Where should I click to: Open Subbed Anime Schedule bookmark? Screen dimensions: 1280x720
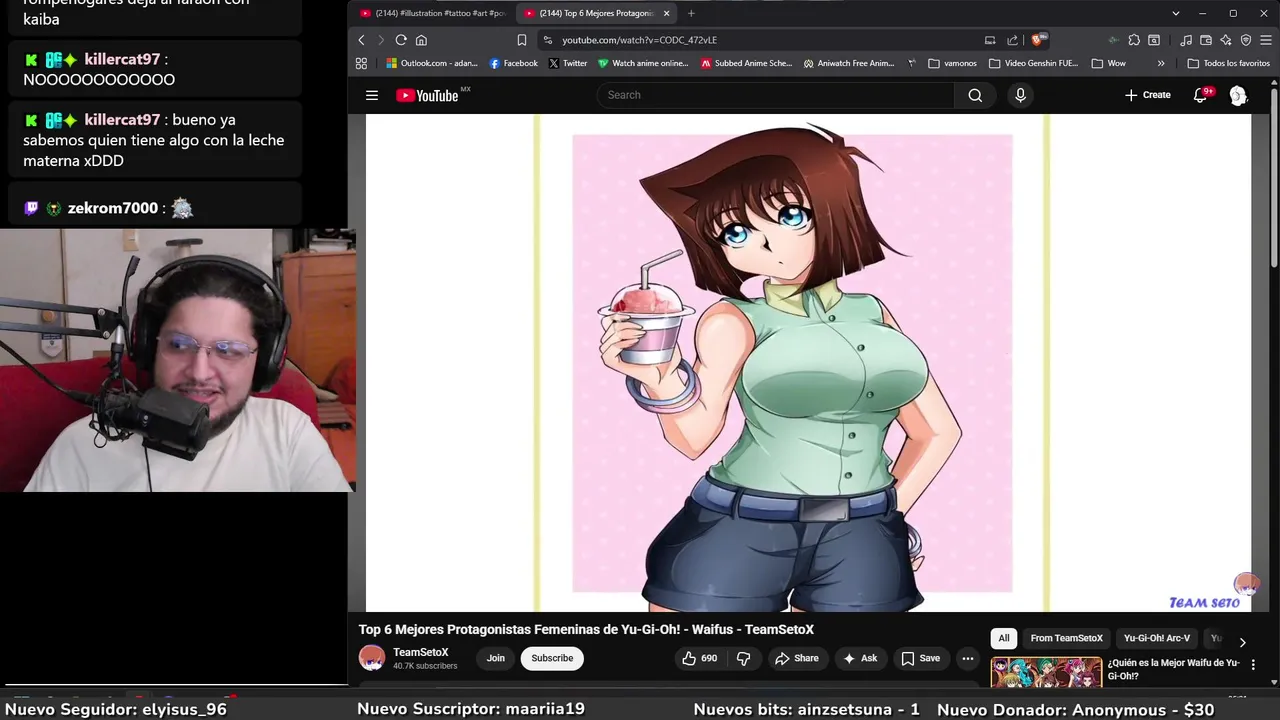pyautogui.click(x=746, y=63)
